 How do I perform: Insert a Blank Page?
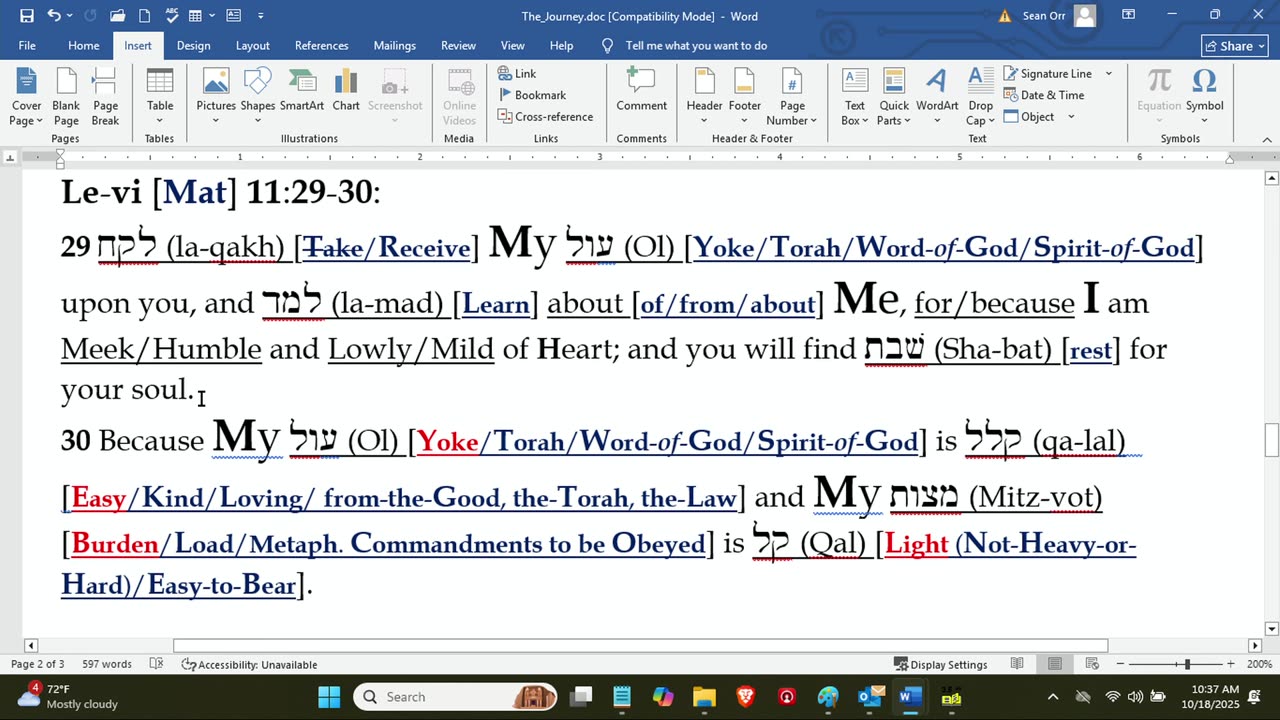66,98
